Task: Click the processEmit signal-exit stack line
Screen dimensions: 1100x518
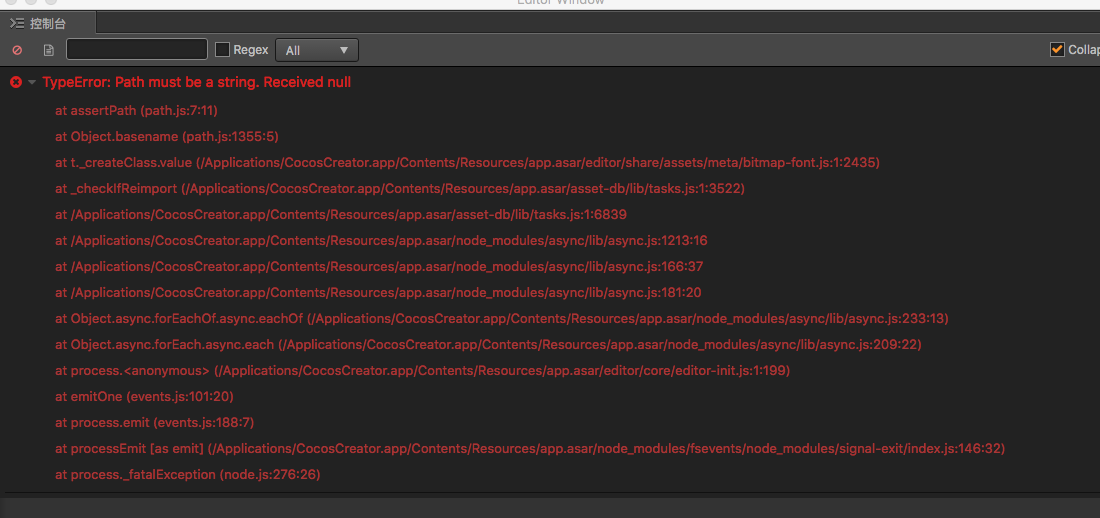Action: [x=529, y=448]
